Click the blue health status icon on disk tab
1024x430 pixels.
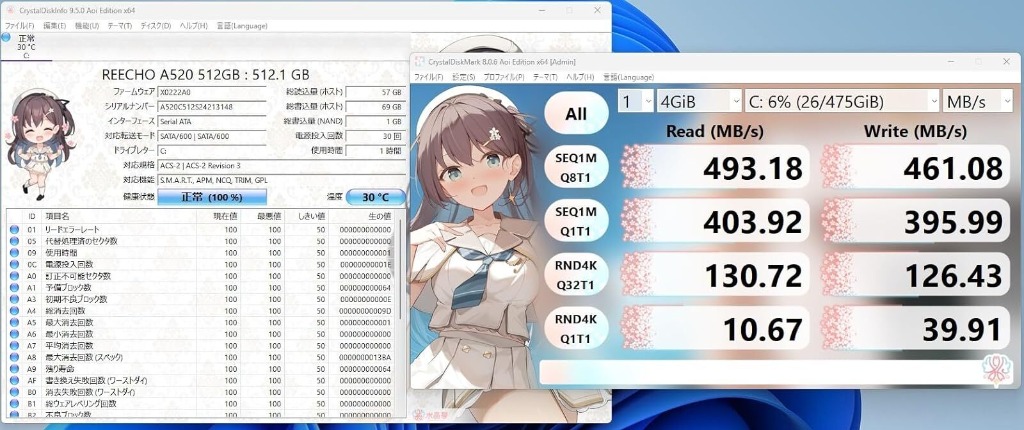tap(6, 37)
